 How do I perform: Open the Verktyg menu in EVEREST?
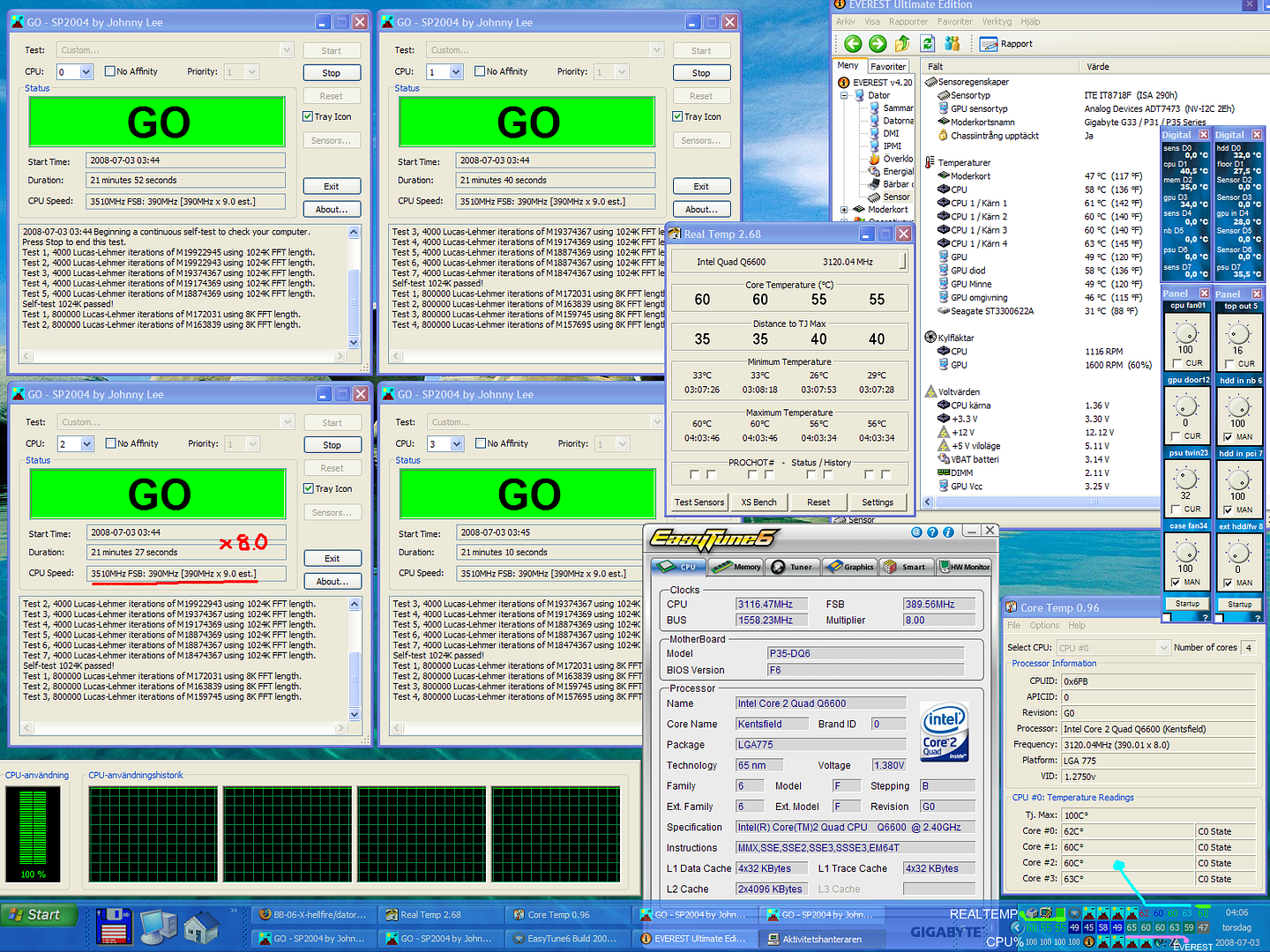point(997,21)
